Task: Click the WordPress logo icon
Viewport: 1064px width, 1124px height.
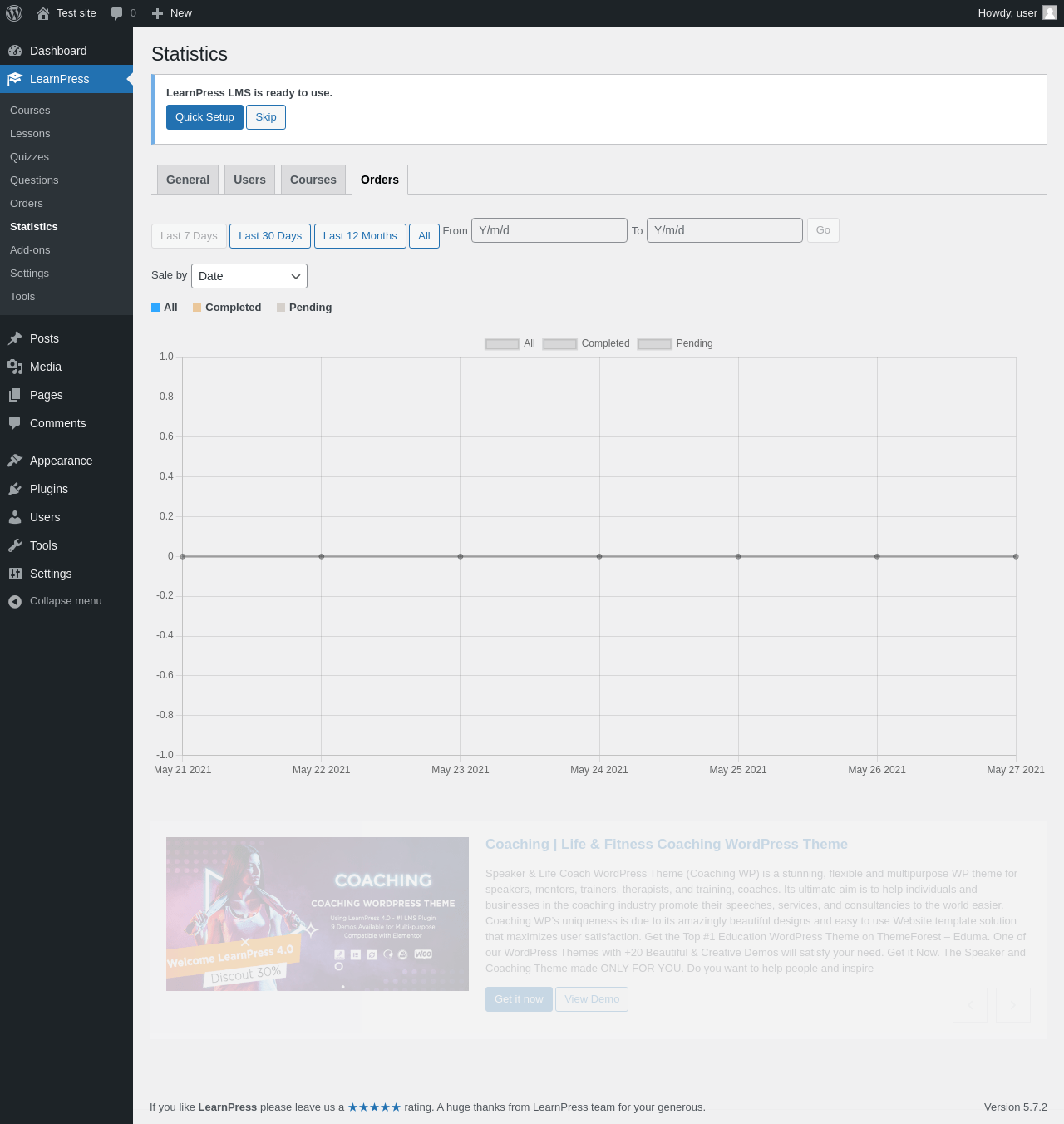Action: pos(14,13)
